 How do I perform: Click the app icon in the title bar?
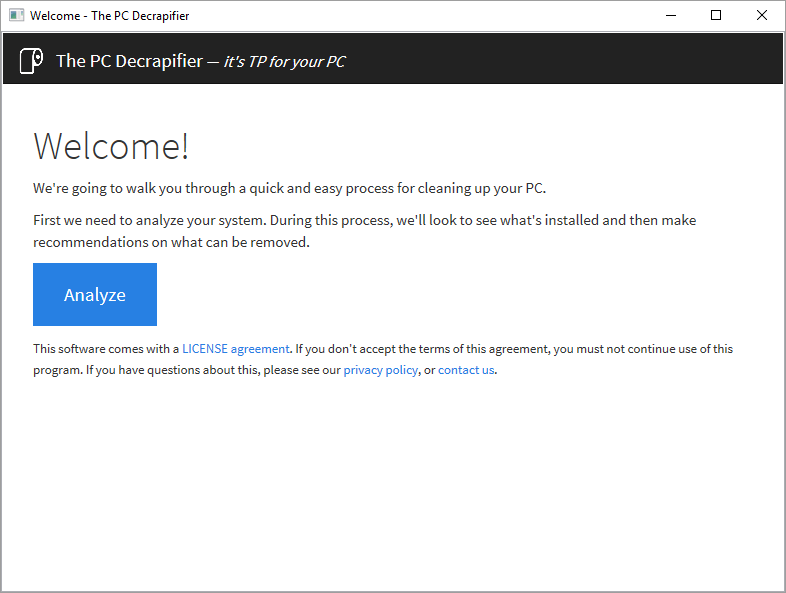click(x=16, y=16)
